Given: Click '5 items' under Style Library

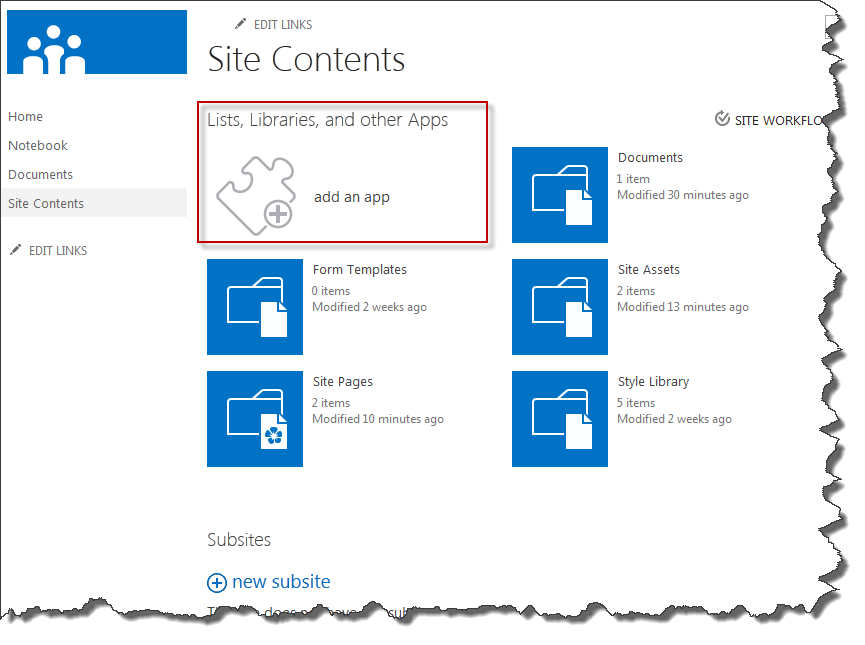Looking at the screenshot, I should [x=636, y=403].
